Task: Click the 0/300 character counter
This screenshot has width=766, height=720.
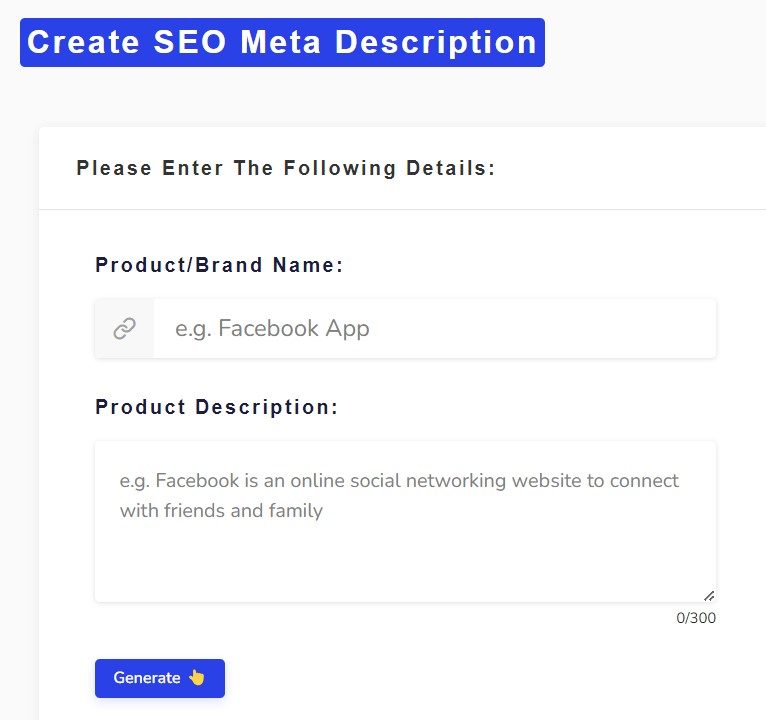Action: [696, 618]
